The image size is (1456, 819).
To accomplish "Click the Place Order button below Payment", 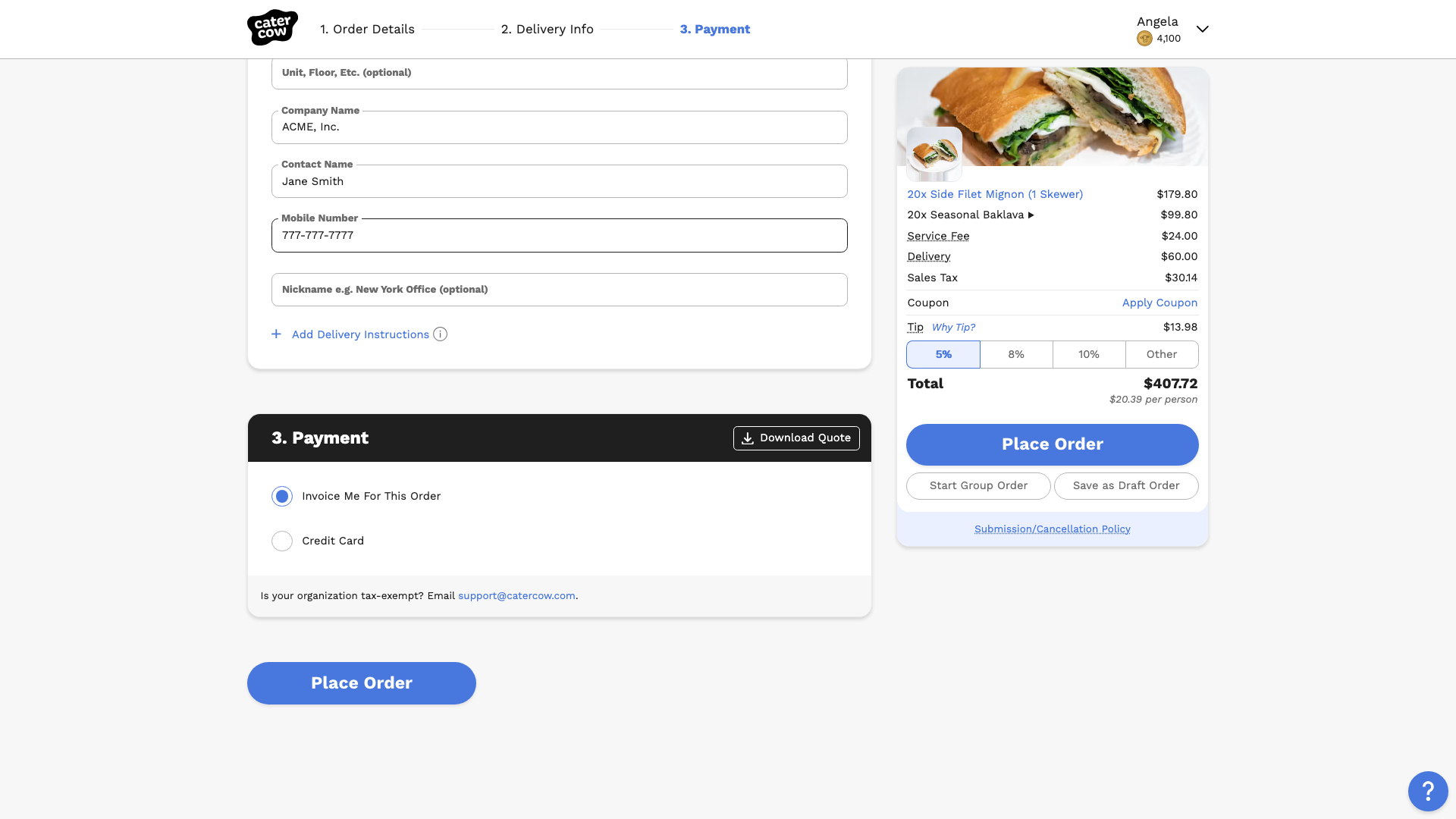I will point(362,683).
